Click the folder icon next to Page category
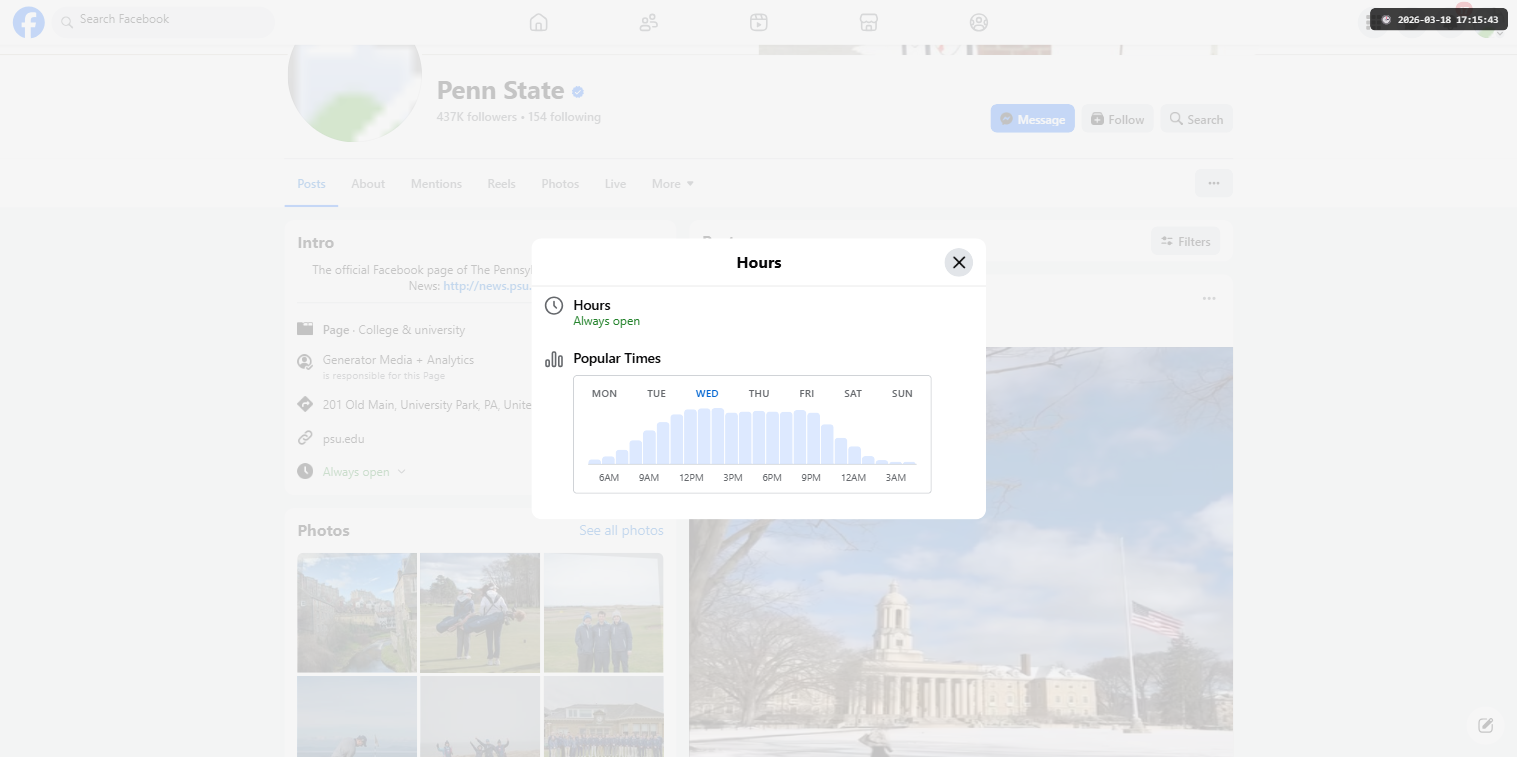This screenshot has height=757, width=1517. [305, 329]
